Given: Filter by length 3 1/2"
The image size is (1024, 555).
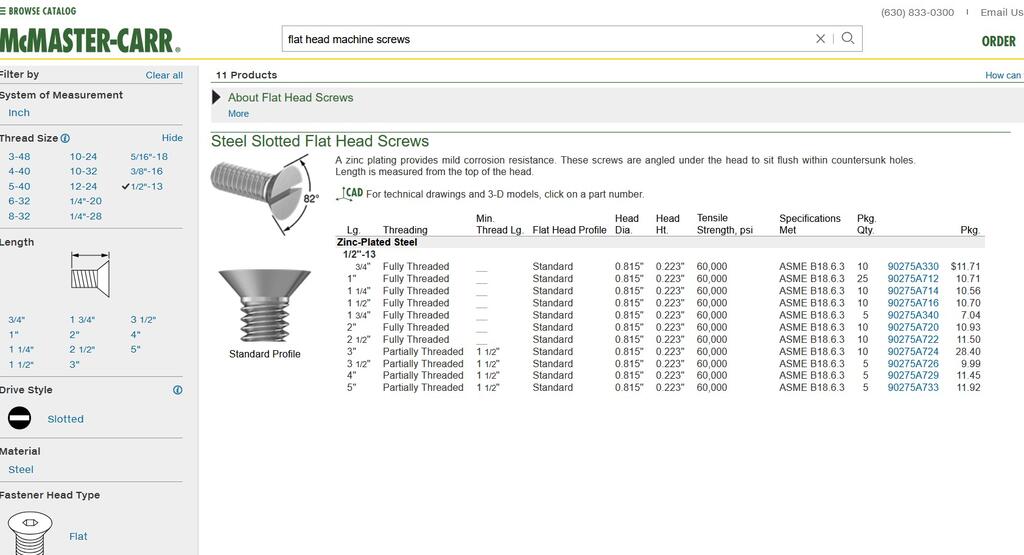Looking at the screenshot, I should pos(143,320).
